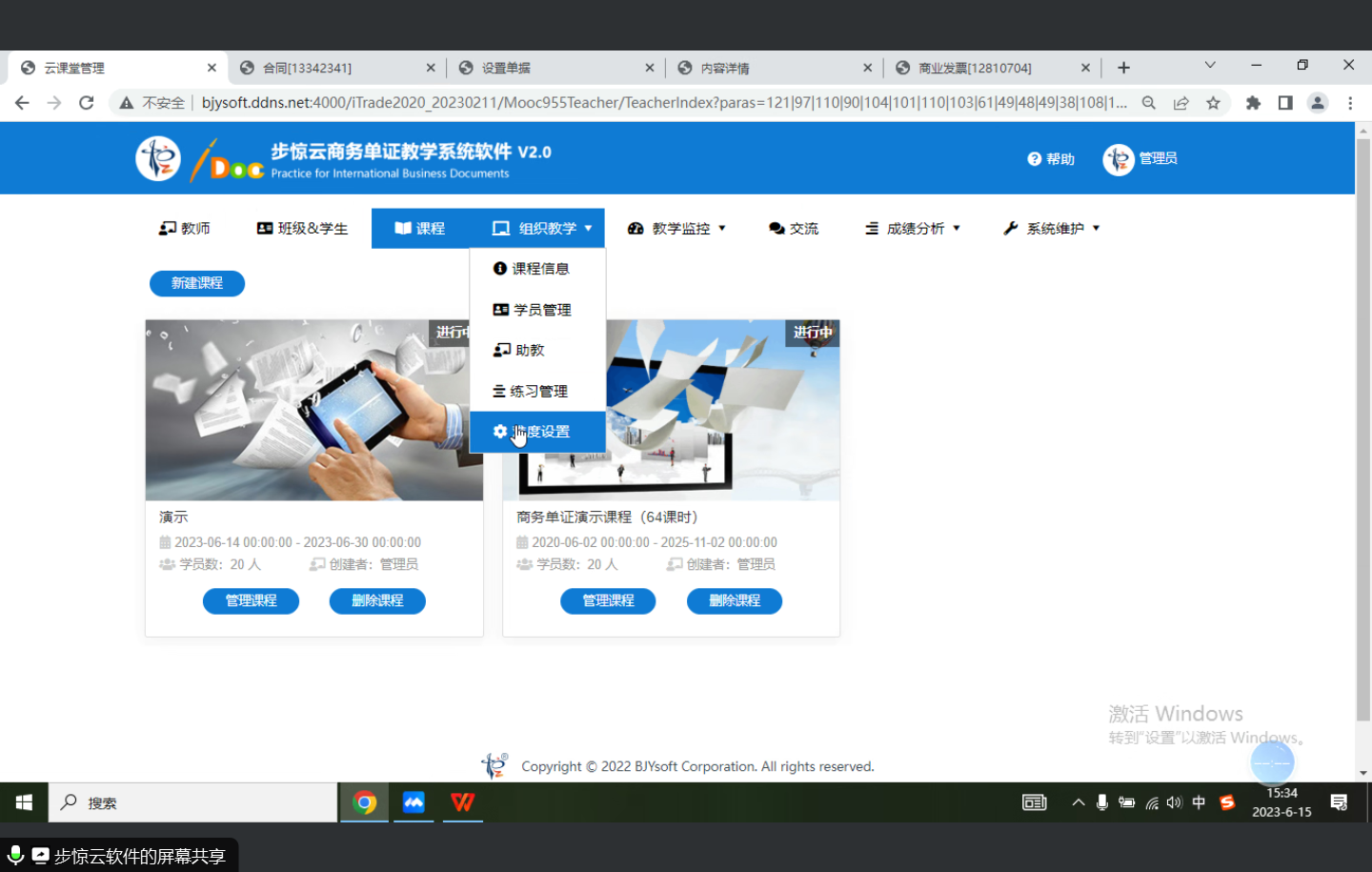Launch WPS Office from the taskbar
This screenshot has width=1372, height=872.
(x=463, y=802)
